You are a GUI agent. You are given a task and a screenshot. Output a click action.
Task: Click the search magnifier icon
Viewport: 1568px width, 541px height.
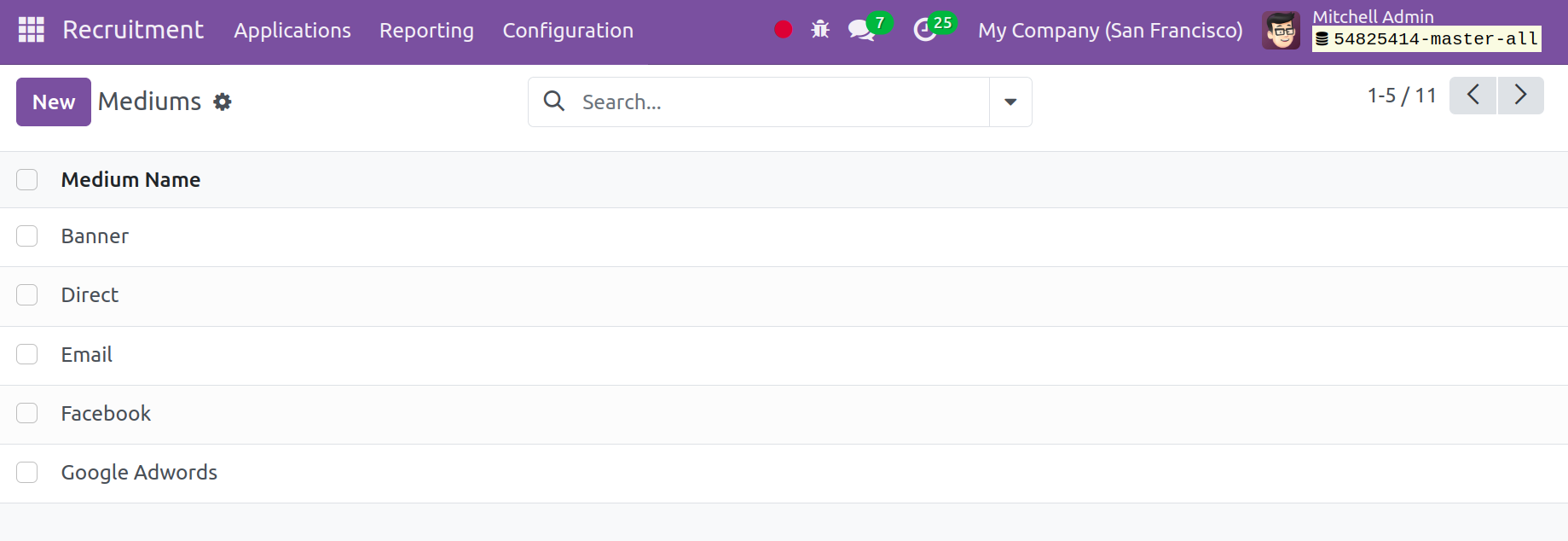click(554, 102)
